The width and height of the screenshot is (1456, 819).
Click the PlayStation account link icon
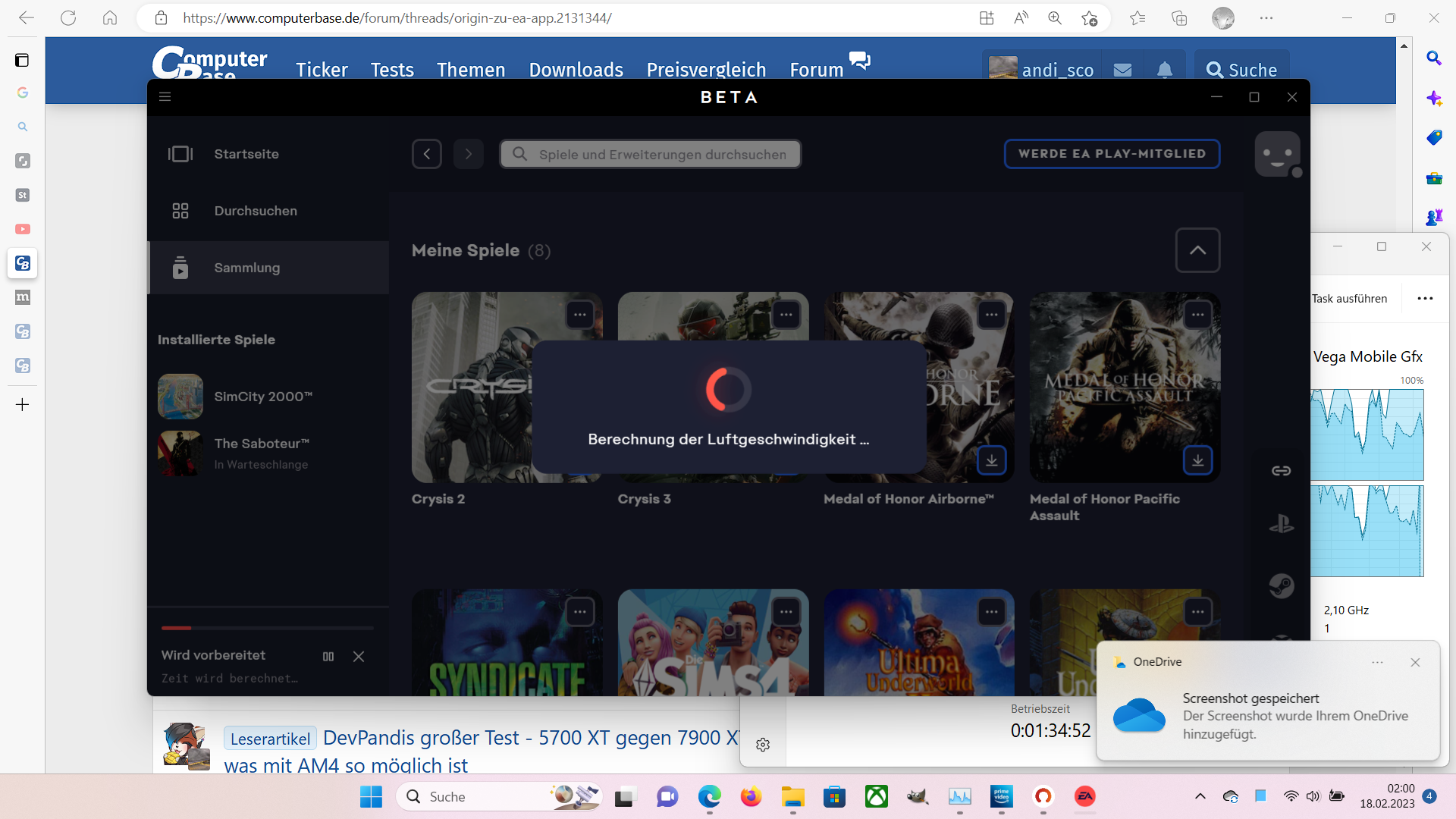click(1281, 524)
